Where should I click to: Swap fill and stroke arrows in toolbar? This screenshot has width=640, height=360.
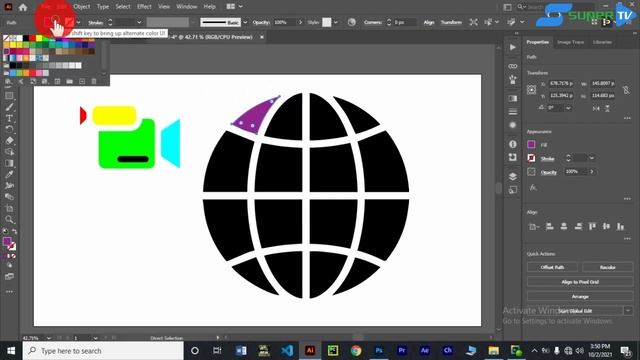(x=14, y=231)
